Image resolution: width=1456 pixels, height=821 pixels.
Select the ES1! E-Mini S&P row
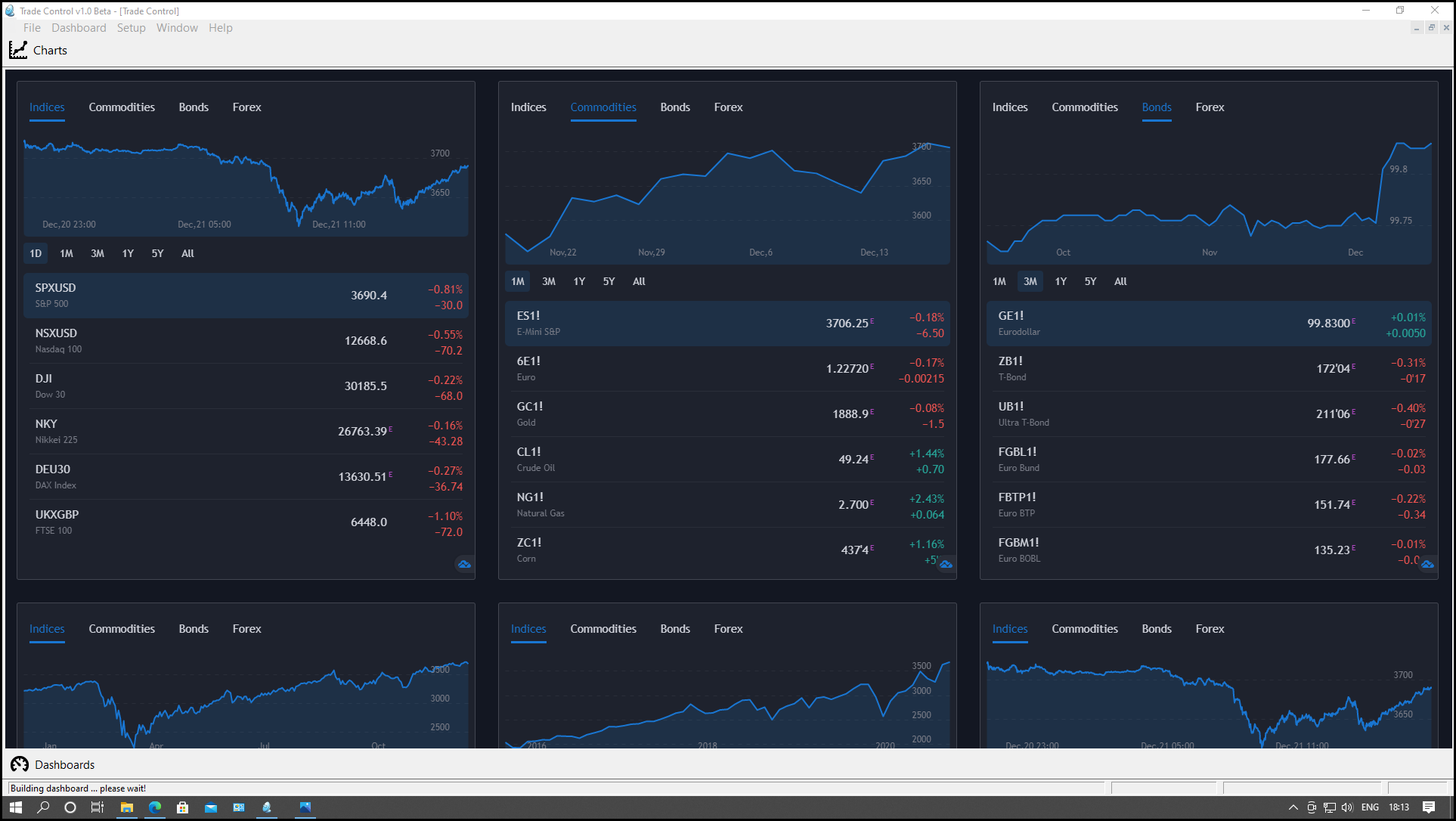coord(728,324)
